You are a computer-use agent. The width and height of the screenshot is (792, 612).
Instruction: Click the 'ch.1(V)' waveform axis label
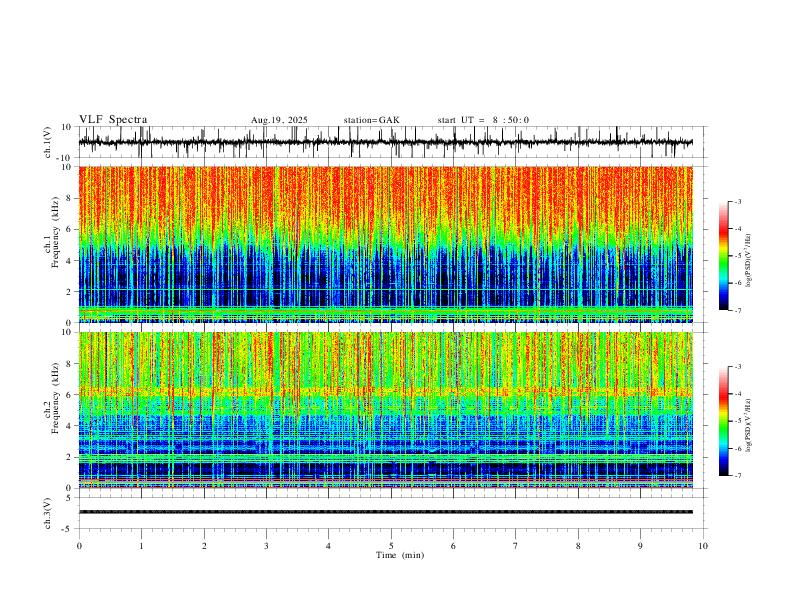click(48, 142)
